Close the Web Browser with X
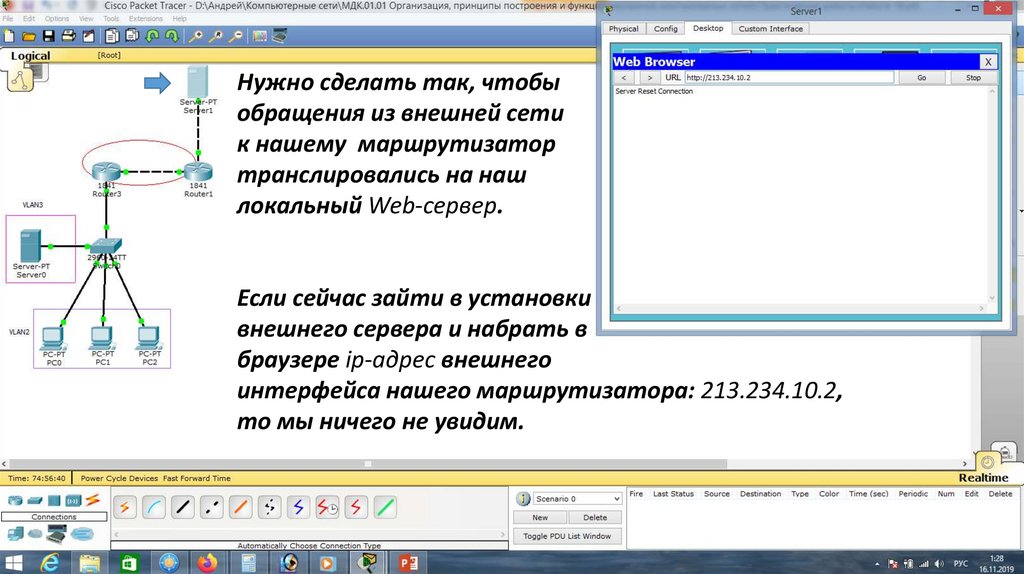Screen dimensions: 1024x574 pyautogui.click(x=988, y=62)
